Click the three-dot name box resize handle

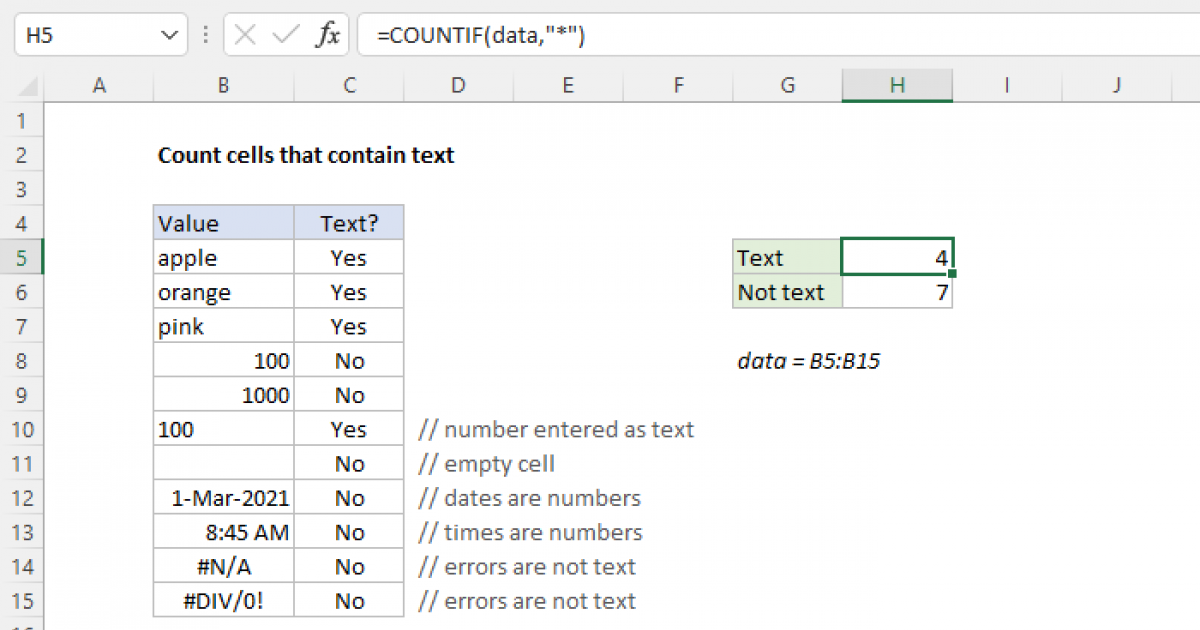pos(207,35)
